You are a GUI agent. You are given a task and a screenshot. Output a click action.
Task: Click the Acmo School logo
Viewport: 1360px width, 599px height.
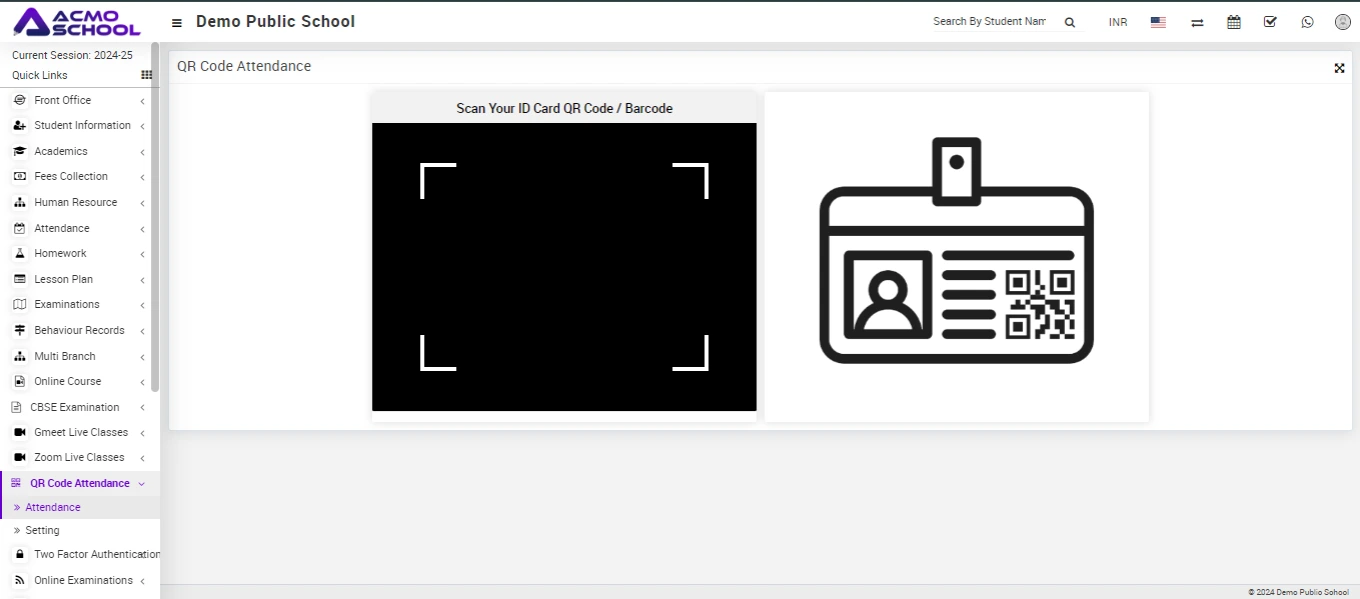click(76, 21)
